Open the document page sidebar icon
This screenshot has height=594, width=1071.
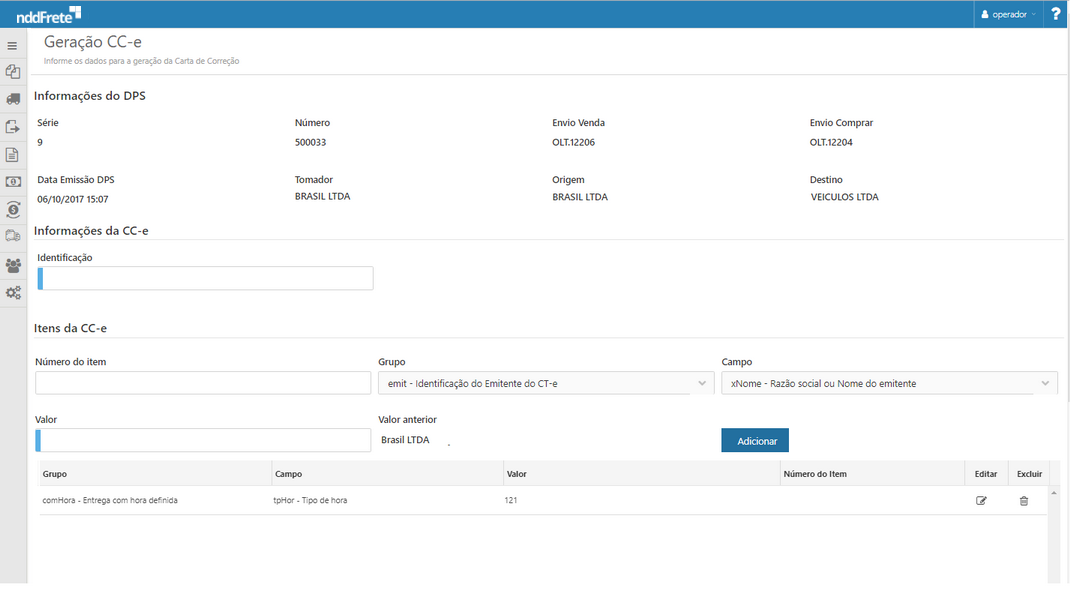pyautogui.click(x=13, y=155)
